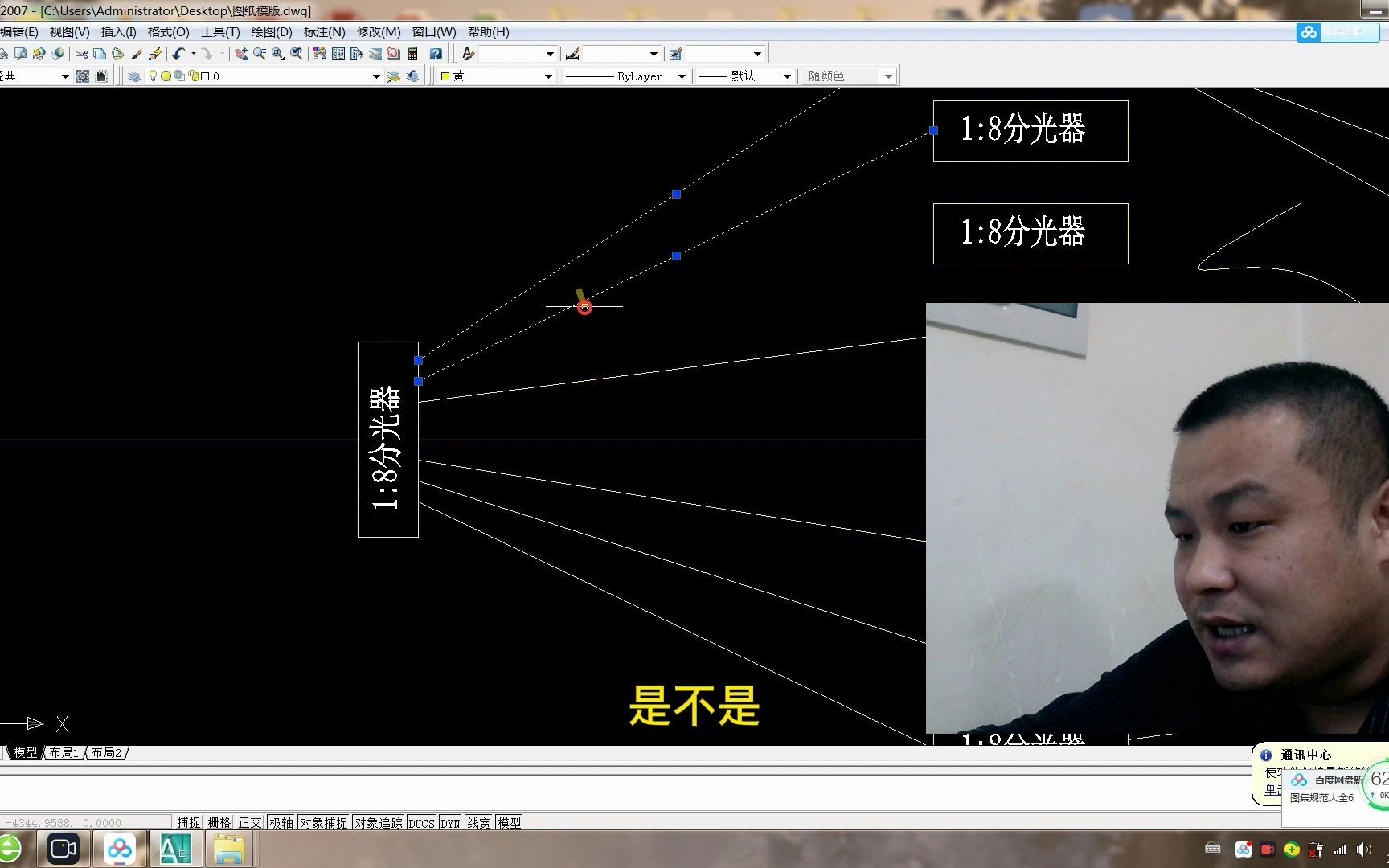
Task: Open the AutoCAD taskbar button
Action: [175, 849]
